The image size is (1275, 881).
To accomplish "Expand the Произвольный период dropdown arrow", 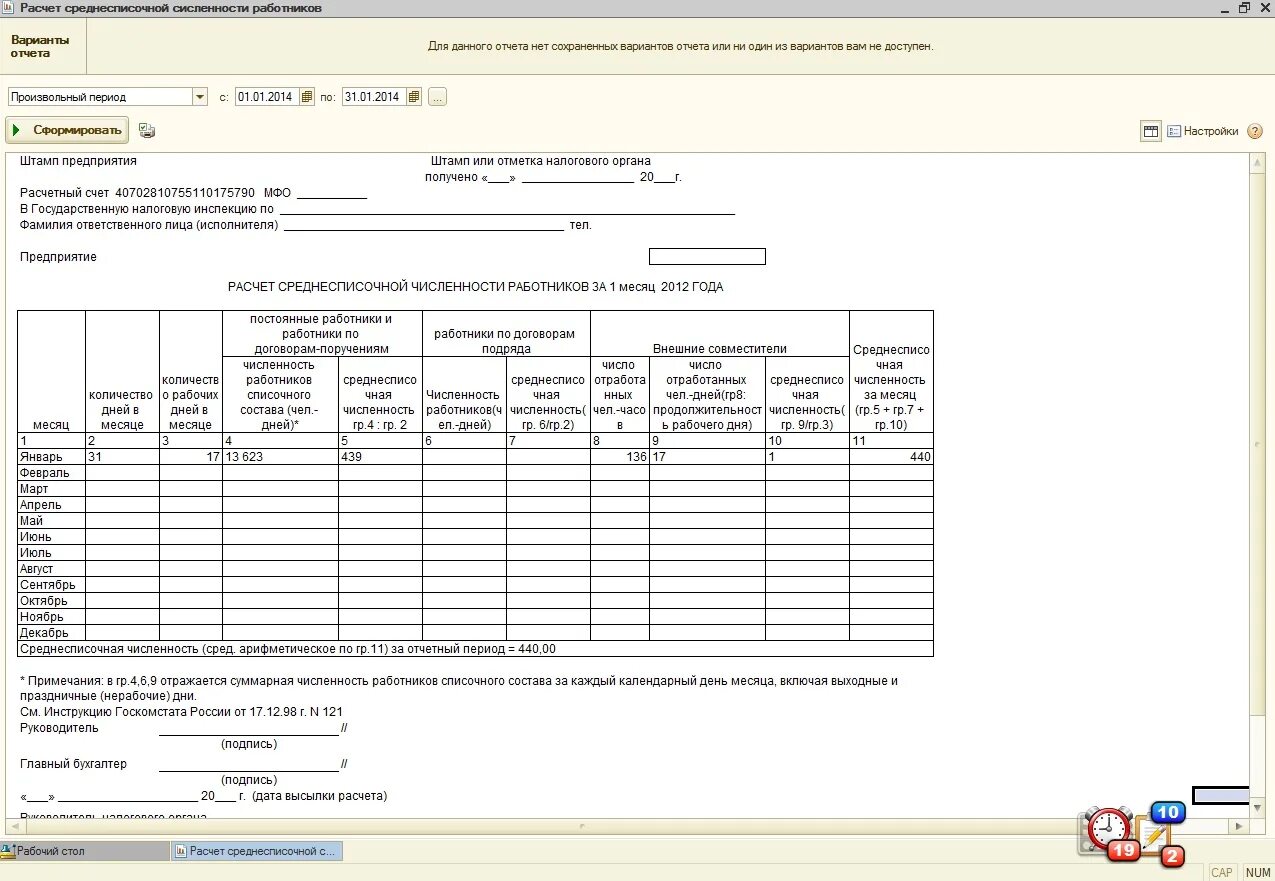I will point(200,97).
